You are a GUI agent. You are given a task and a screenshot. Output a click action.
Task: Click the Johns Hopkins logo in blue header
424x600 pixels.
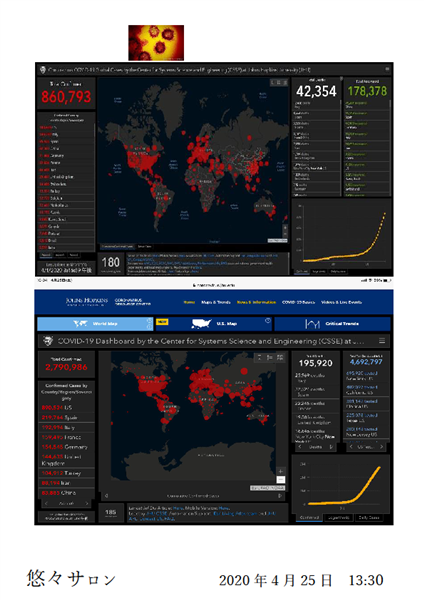click(x=86, y=302)
